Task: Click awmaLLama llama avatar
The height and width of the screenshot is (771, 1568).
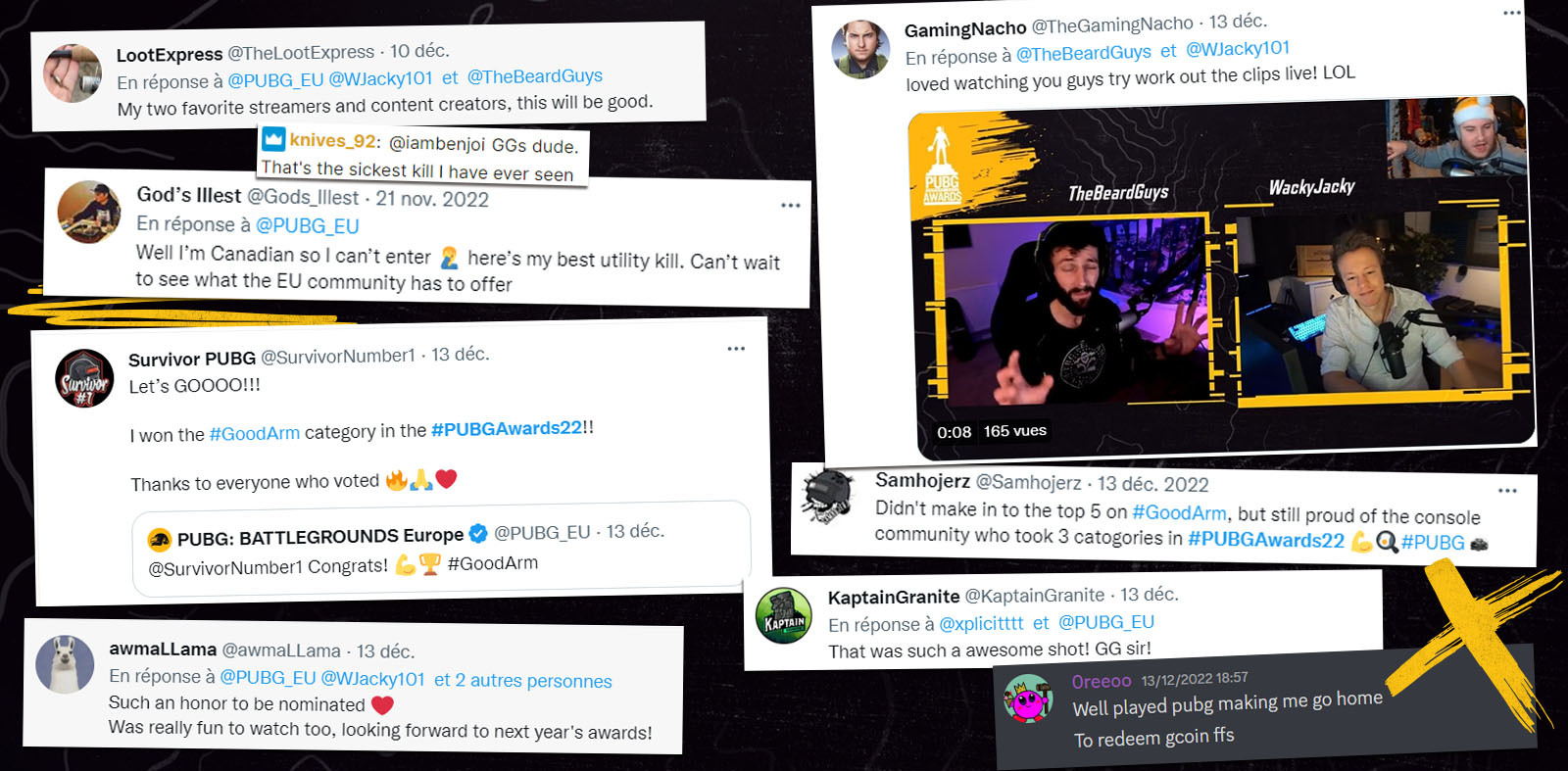Action: point(65,663)
